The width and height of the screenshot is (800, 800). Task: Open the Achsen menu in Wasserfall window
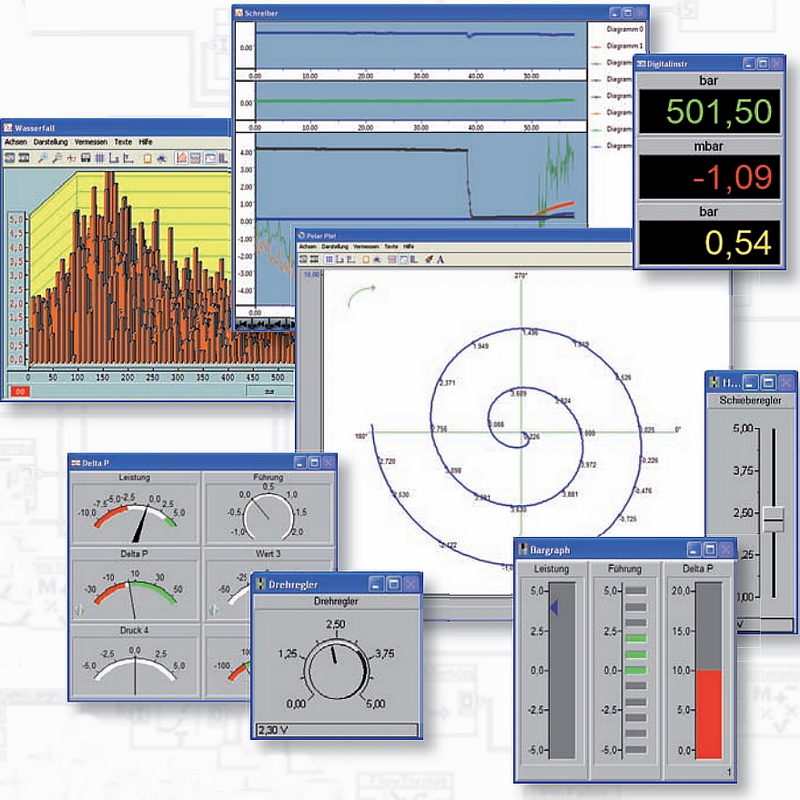click(16, 143)
